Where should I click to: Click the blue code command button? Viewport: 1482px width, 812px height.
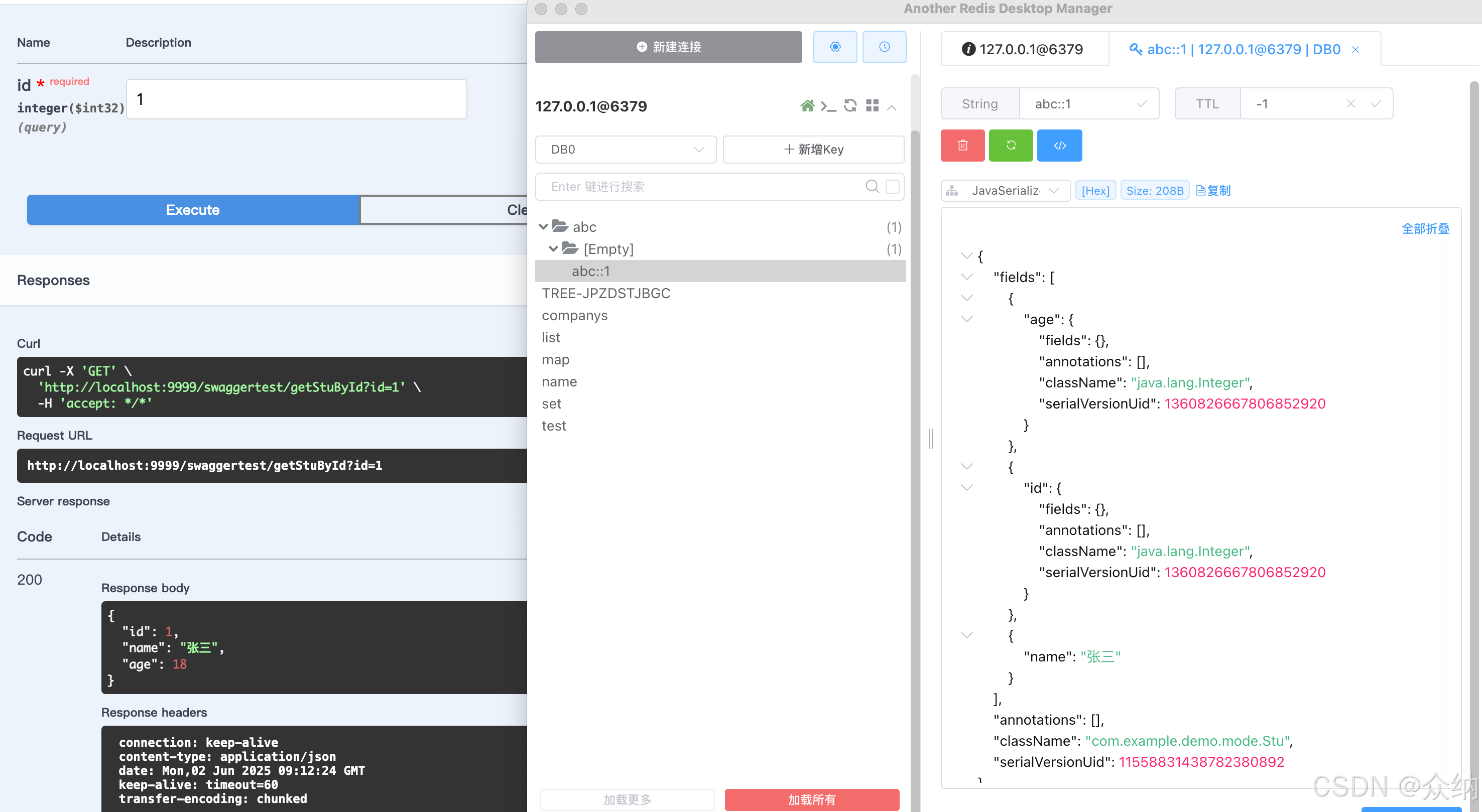[1059, 146]
